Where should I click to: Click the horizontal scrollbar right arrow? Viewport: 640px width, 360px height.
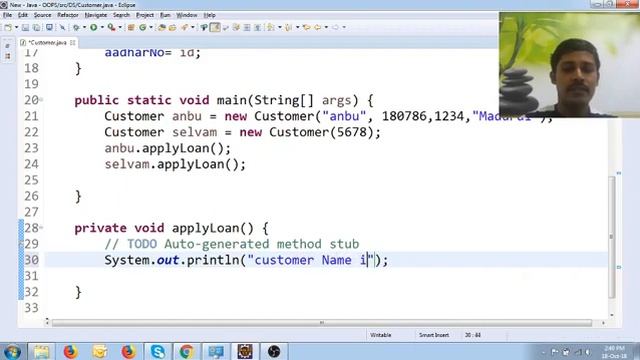coord(603,323)
